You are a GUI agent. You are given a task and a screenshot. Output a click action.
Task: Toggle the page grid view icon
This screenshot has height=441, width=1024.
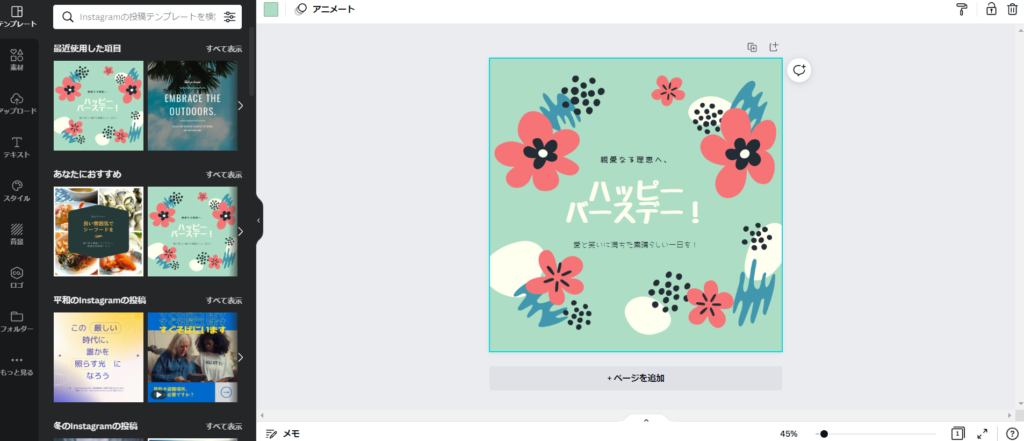[957, 433]
